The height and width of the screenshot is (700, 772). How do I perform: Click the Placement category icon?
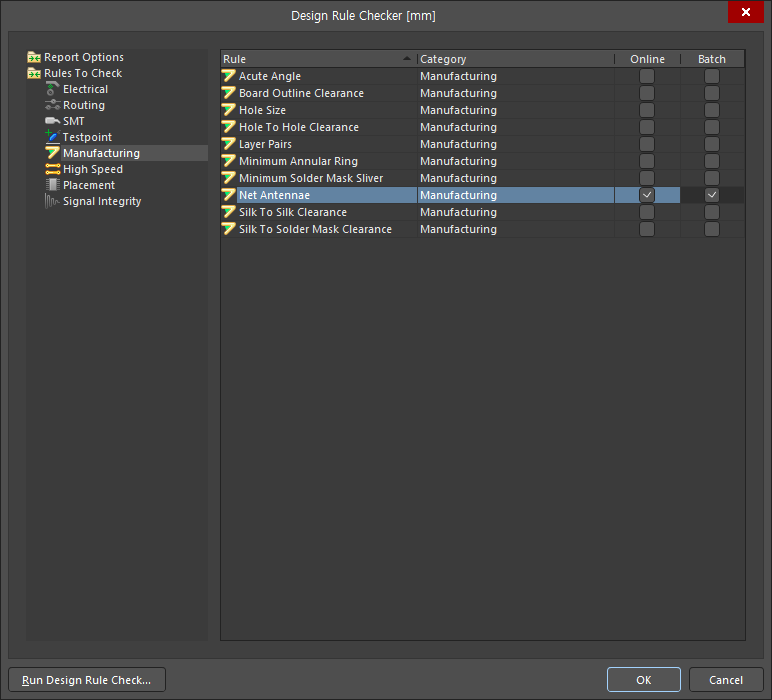[52, 185]
